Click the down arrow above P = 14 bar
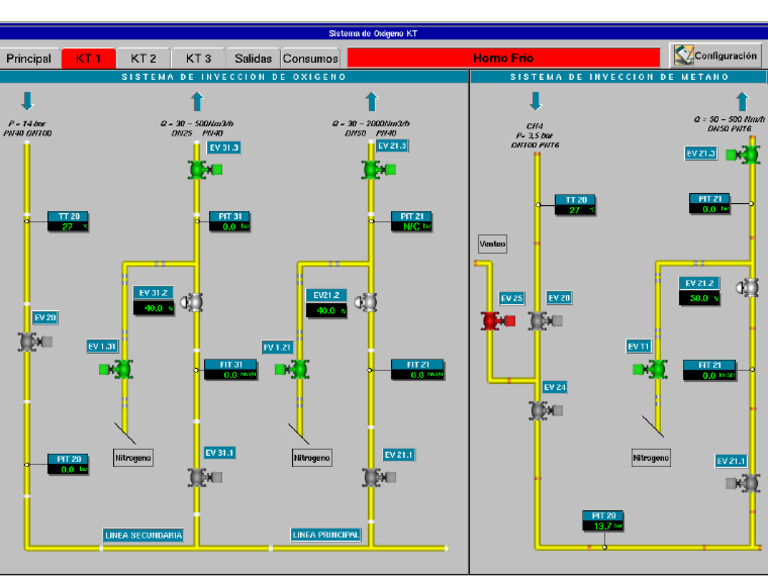Screen dimensions: 768x576 (27, 100)
